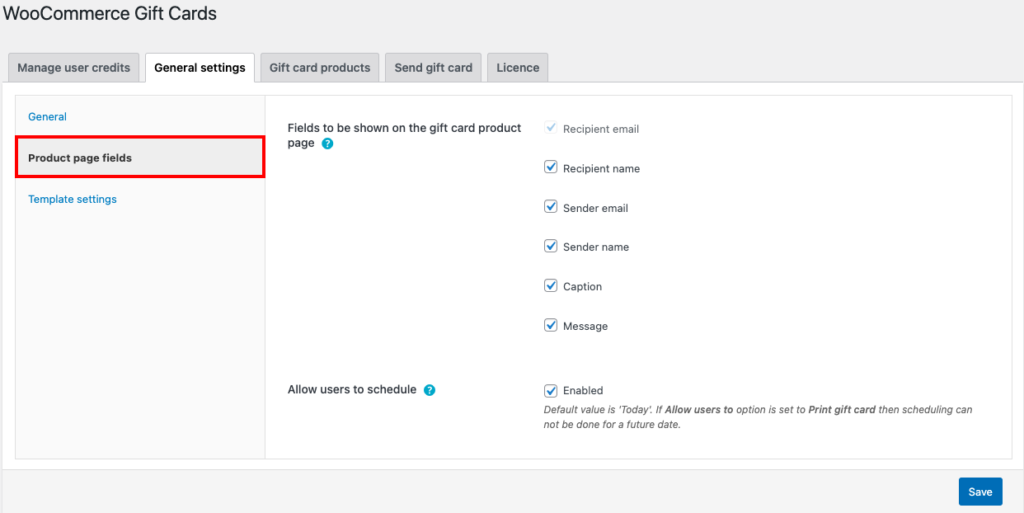Disable the Caption field checkbox
Screen dimensions: 1024x513
(550, 285)
